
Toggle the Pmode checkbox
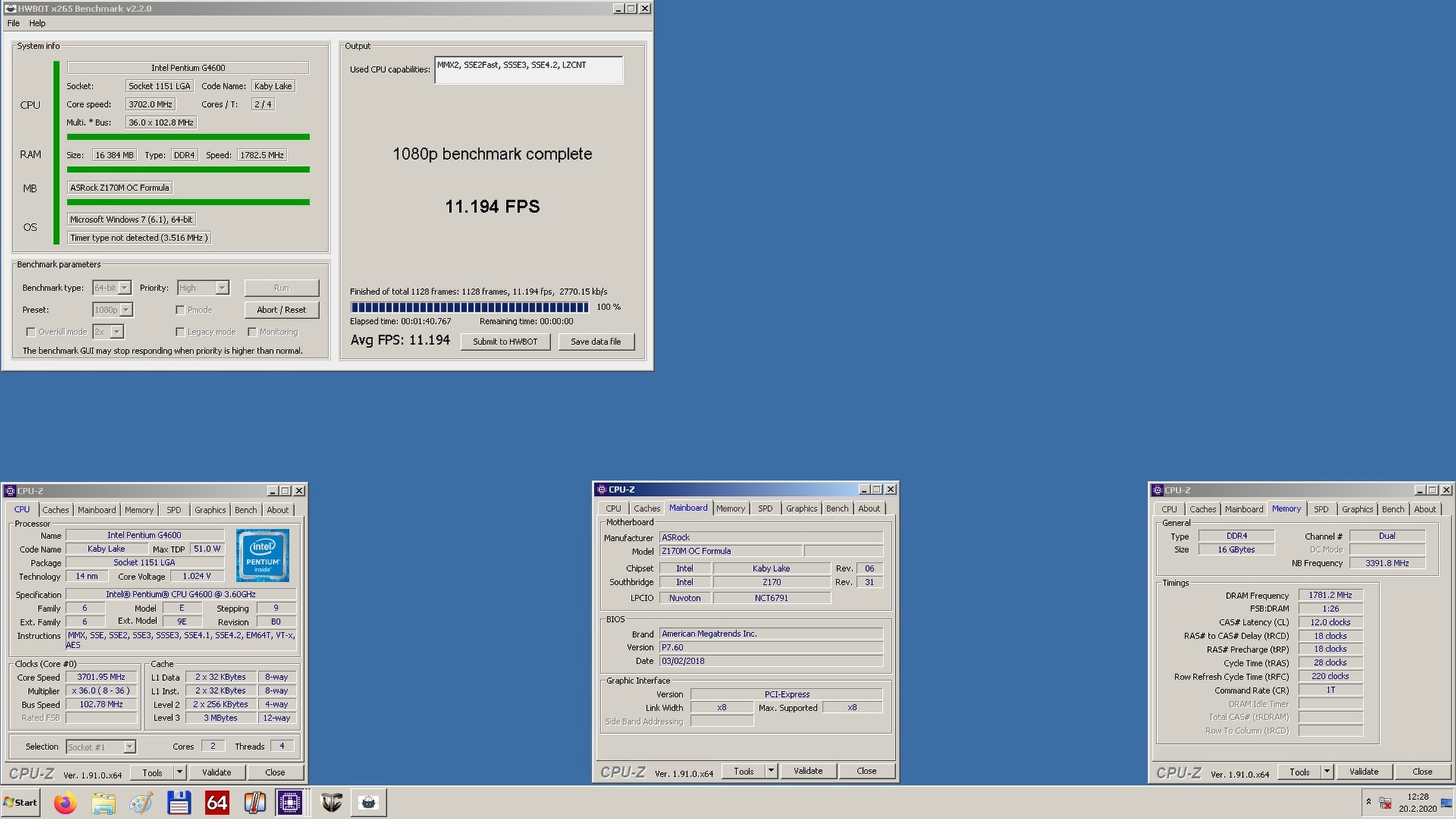click(x=180, y=309)
